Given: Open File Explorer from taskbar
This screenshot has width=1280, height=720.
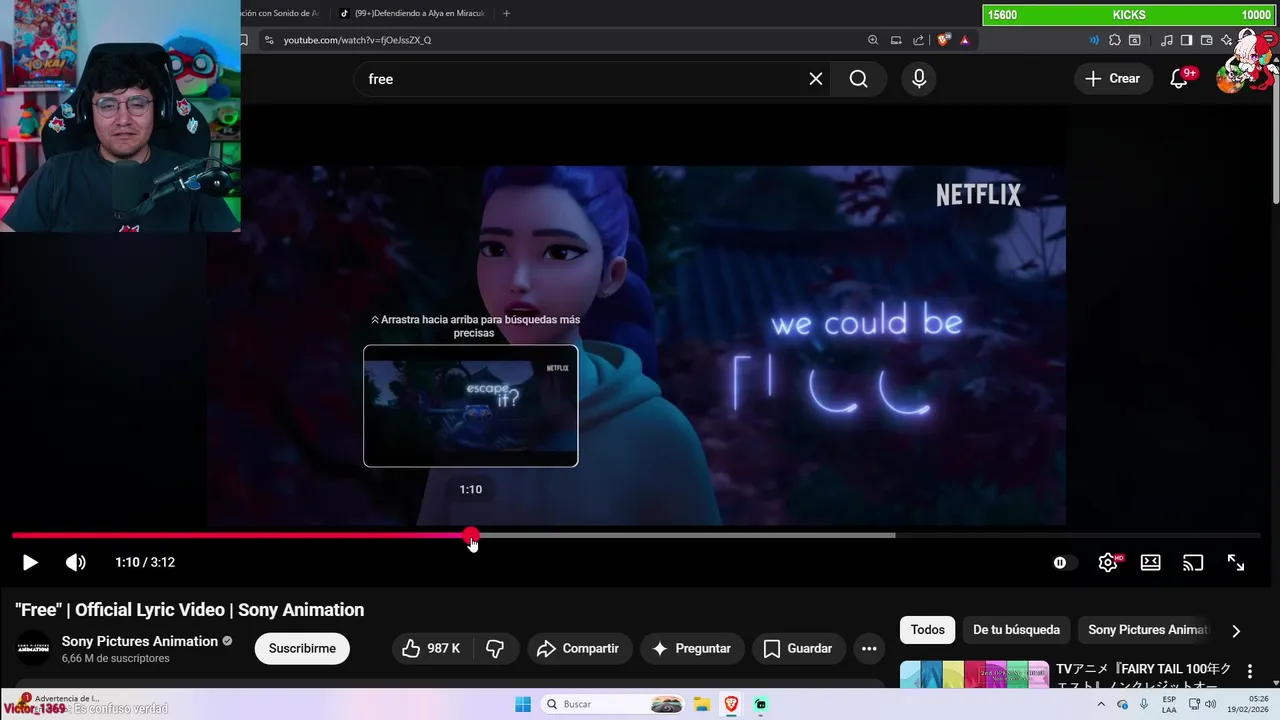Looking at the screenshot, I should [x=702, y=704].
